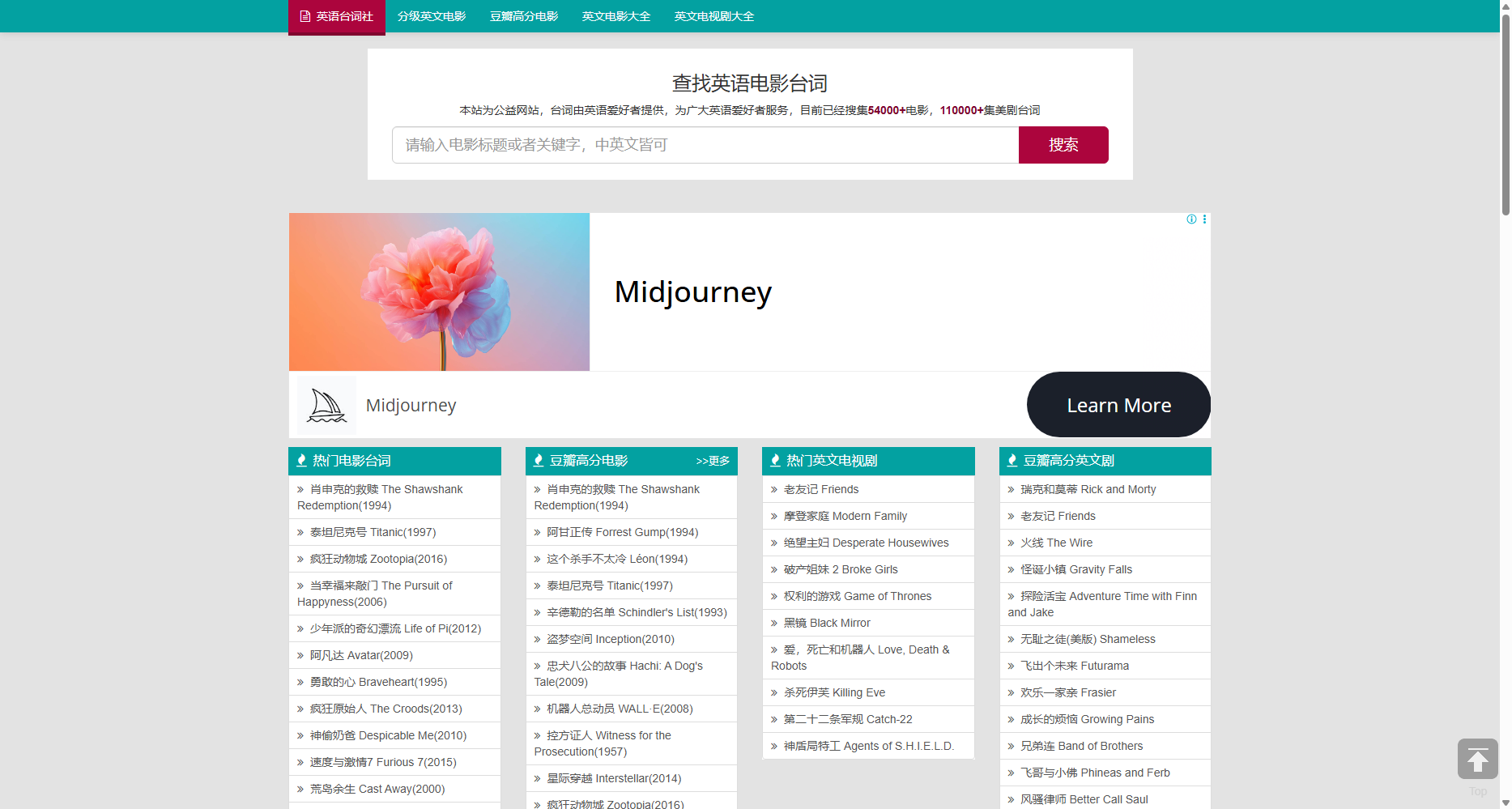This screenshot has height=809, width=1512.
Task: Open Modern Family link
Action: point(845,516)
